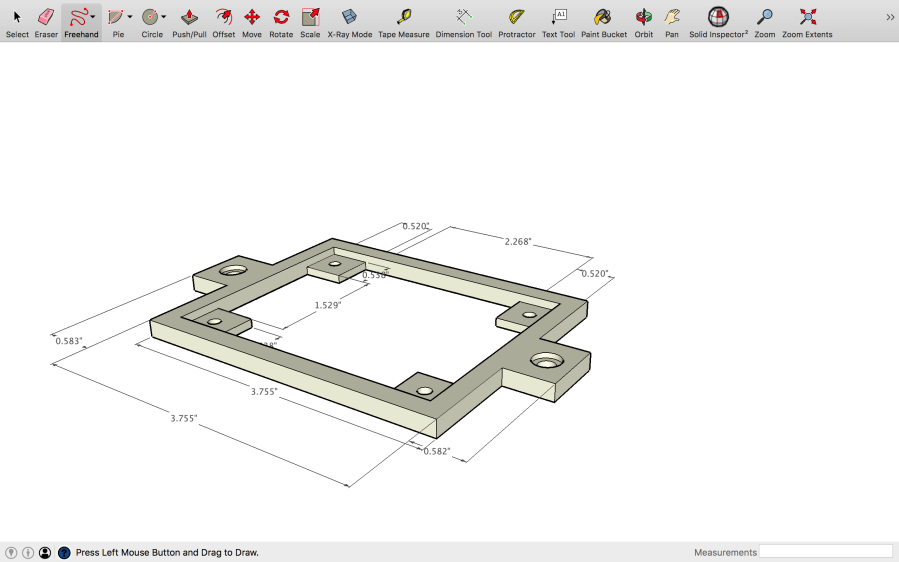
Task: Show more toolbar items via the overflow chevron
Action: click(x=890, y=17)
